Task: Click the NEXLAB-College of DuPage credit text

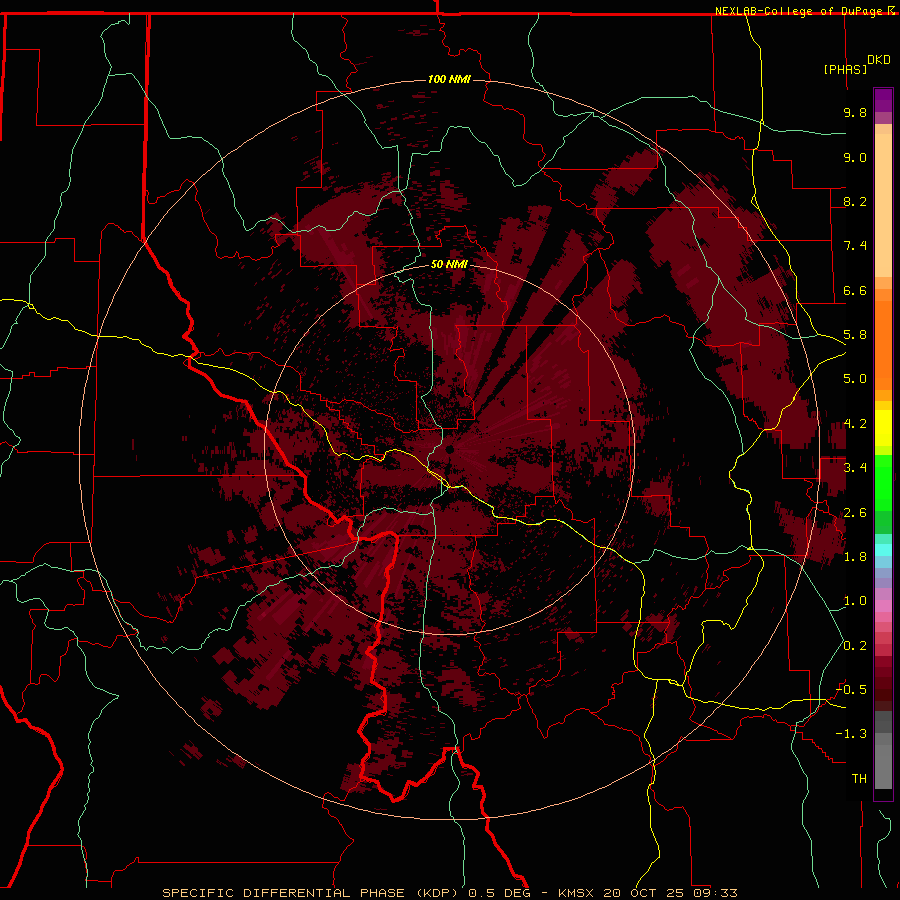Action: coord(800,11)
